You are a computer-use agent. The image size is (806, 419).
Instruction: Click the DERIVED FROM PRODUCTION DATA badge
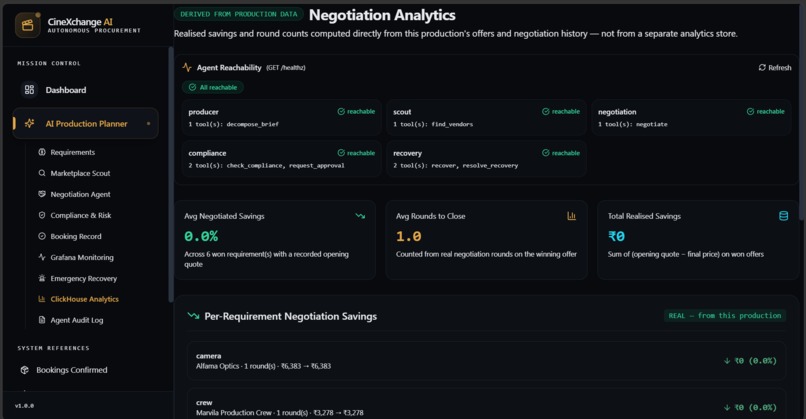click(x=239, y=14)
